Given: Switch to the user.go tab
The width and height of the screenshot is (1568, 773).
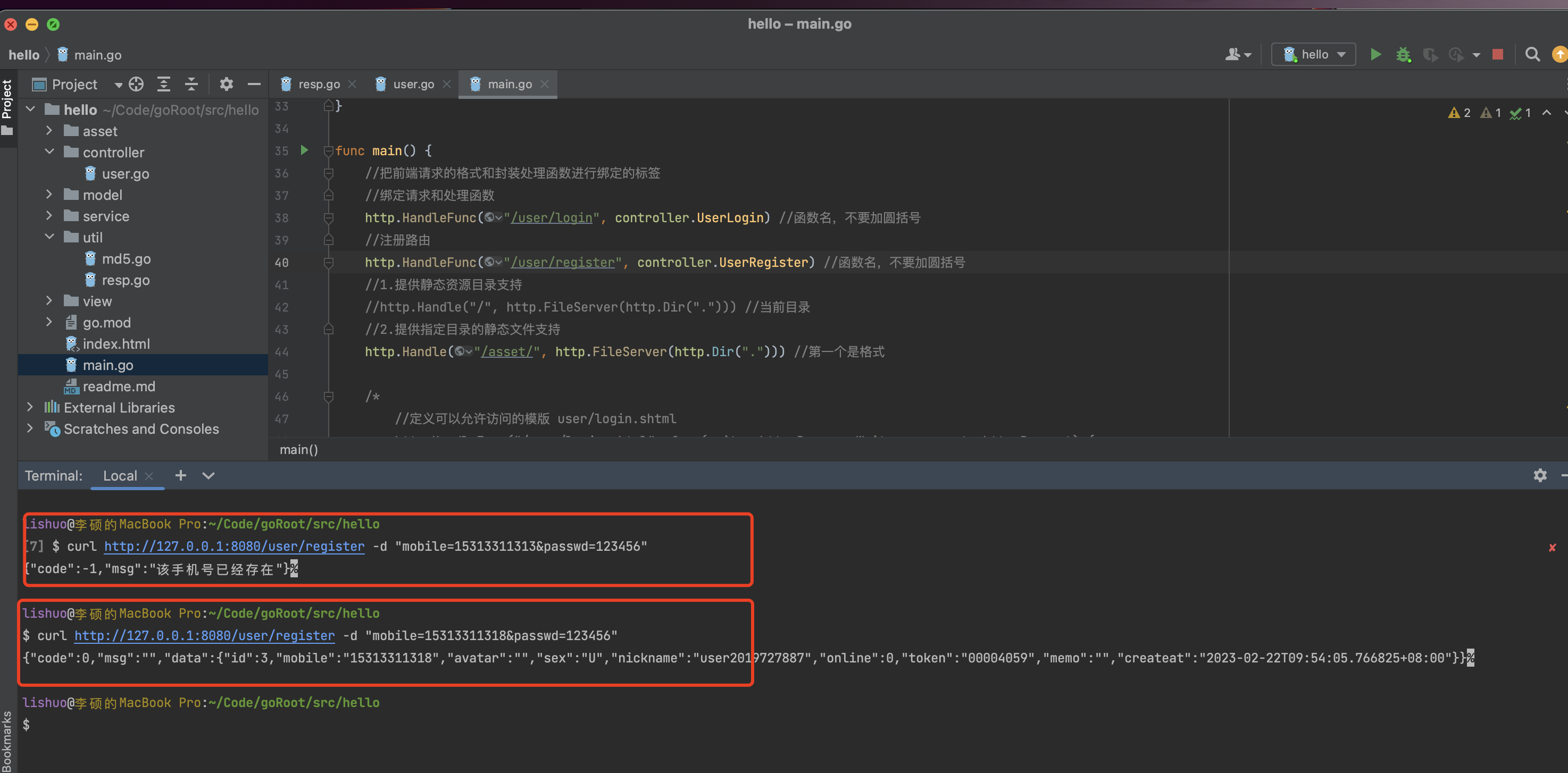Looking at the screenshot, I should 411,83.
